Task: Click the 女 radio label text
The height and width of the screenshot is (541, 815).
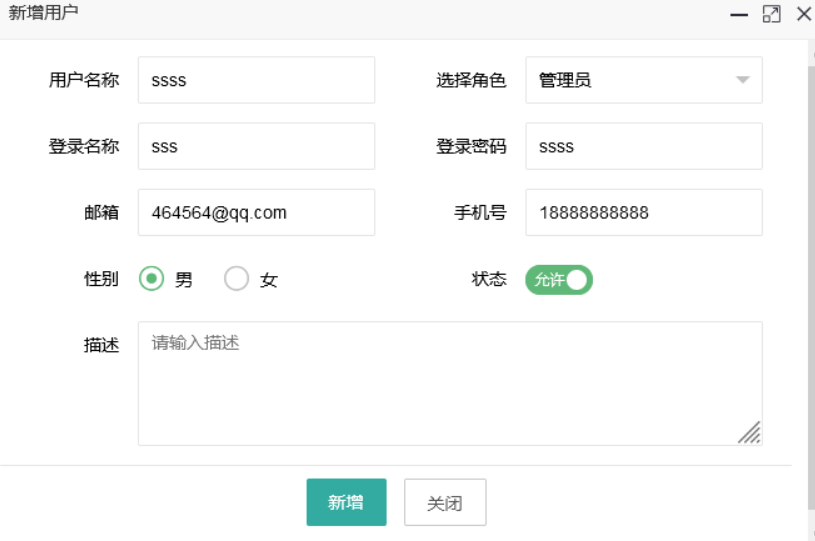Action: pos(269,280)
